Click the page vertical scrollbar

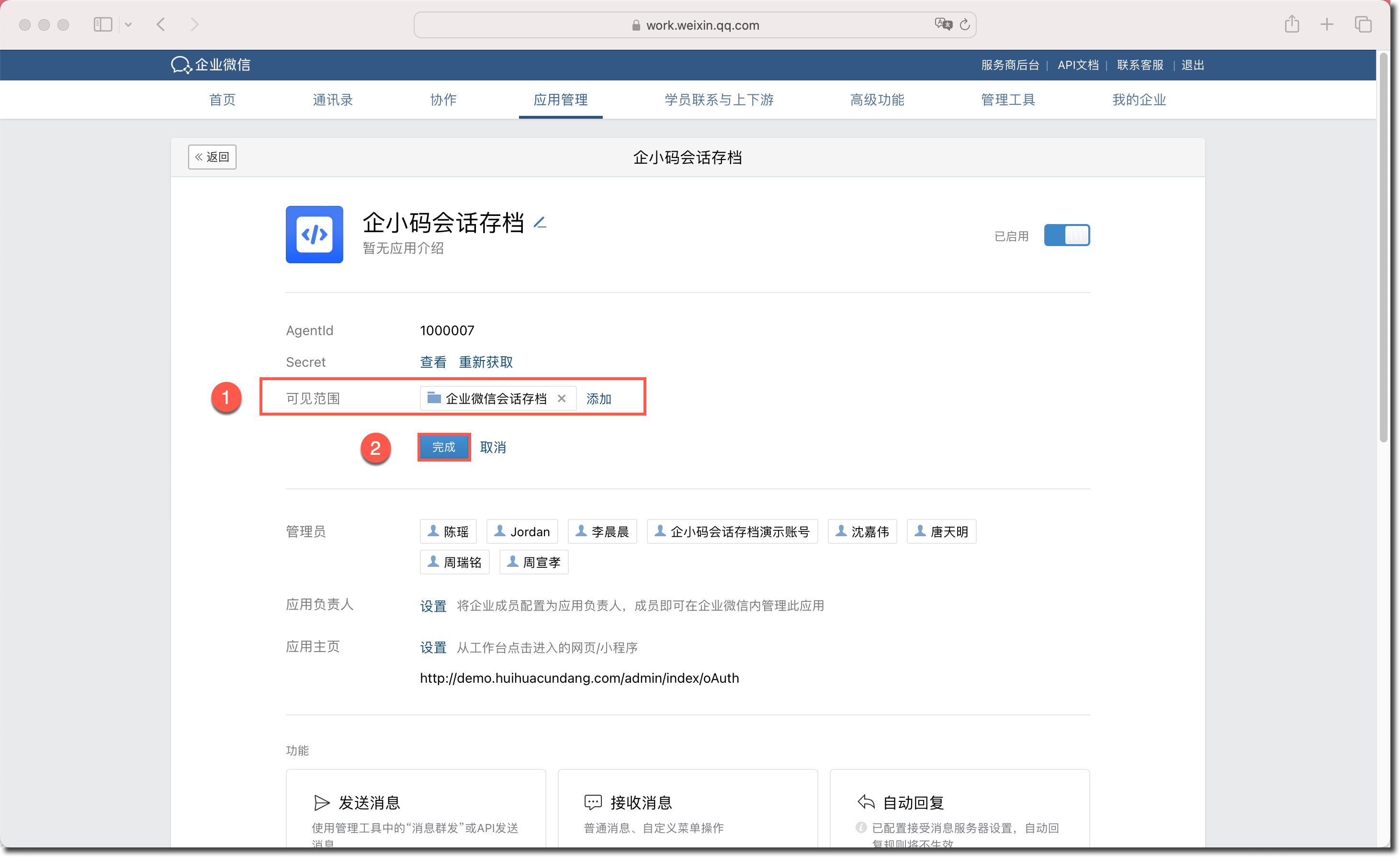coord(1383,247)
